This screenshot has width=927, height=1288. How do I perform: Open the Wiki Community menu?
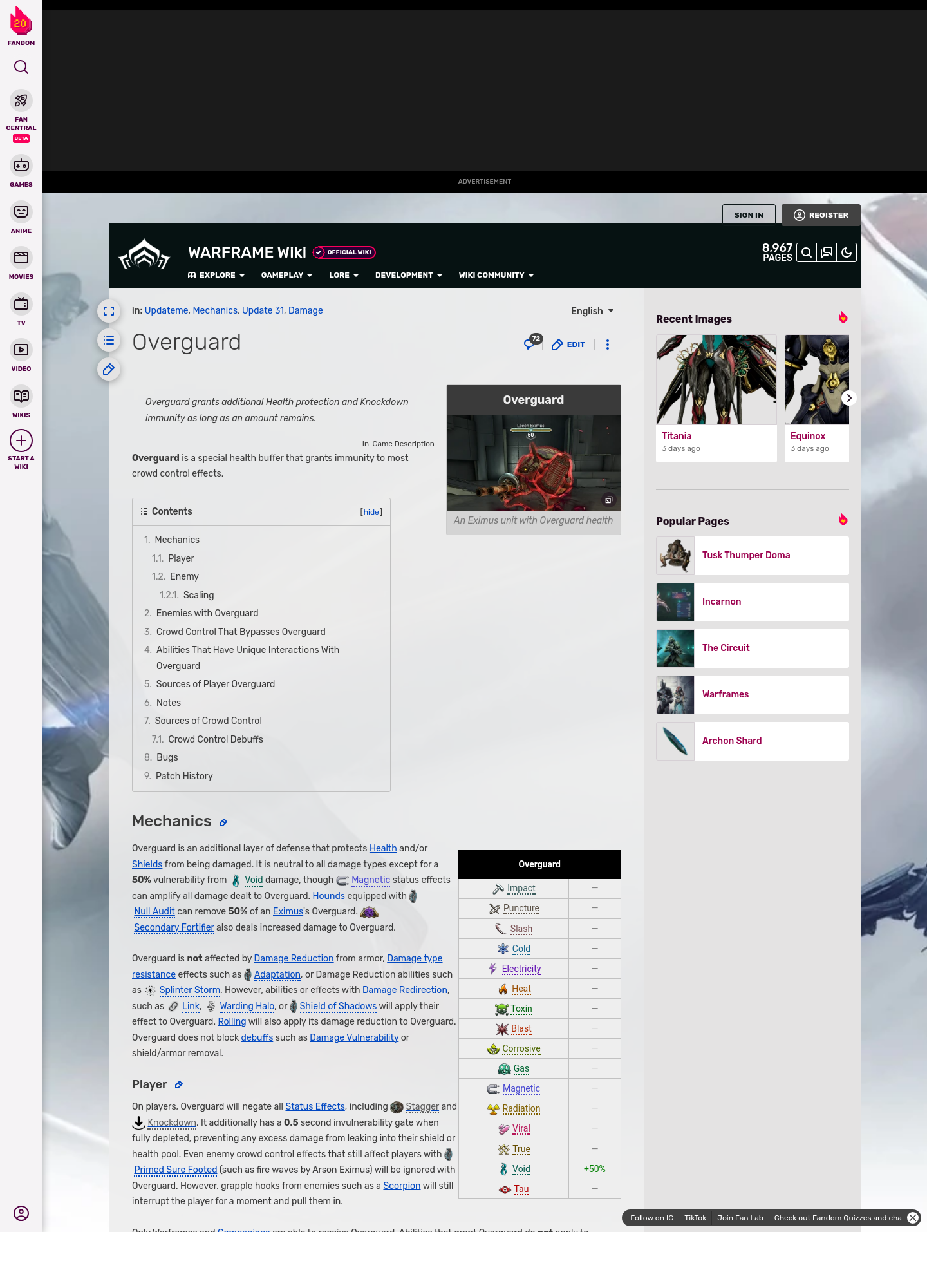(x=496, y=275)
